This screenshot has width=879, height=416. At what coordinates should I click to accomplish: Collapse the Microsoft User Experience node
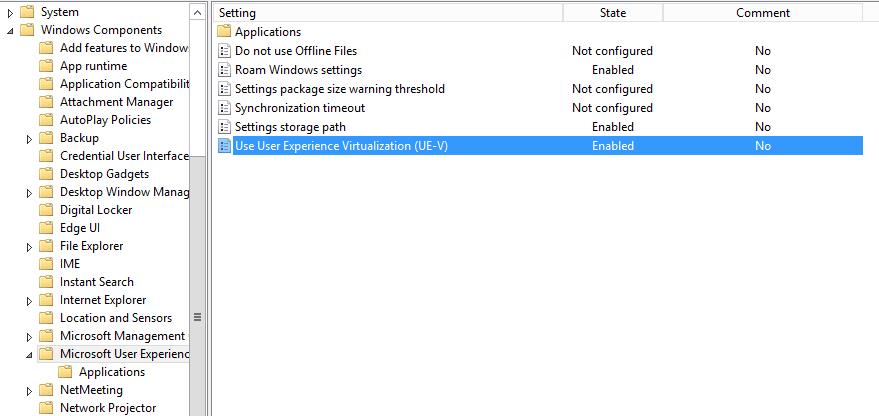[x=30, y=355]
